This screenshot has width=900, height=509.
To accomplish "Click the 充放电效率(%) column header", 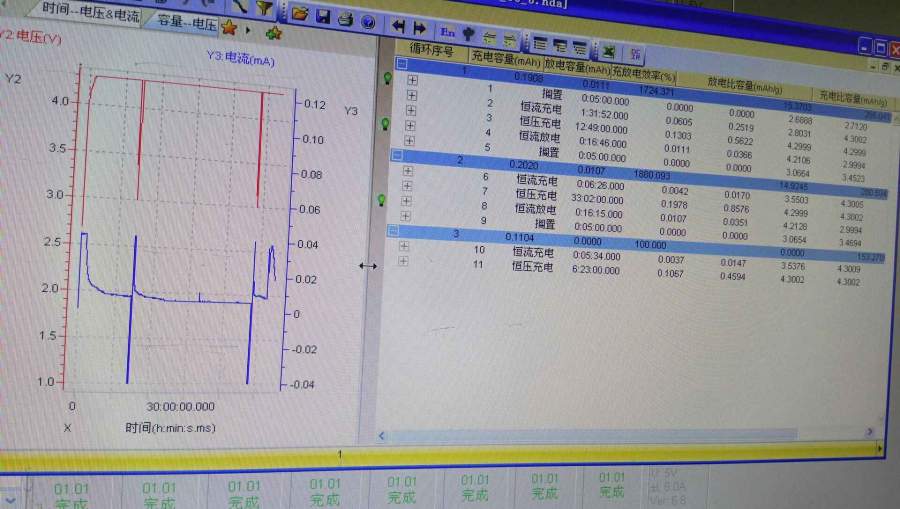I will pos(643,74).
